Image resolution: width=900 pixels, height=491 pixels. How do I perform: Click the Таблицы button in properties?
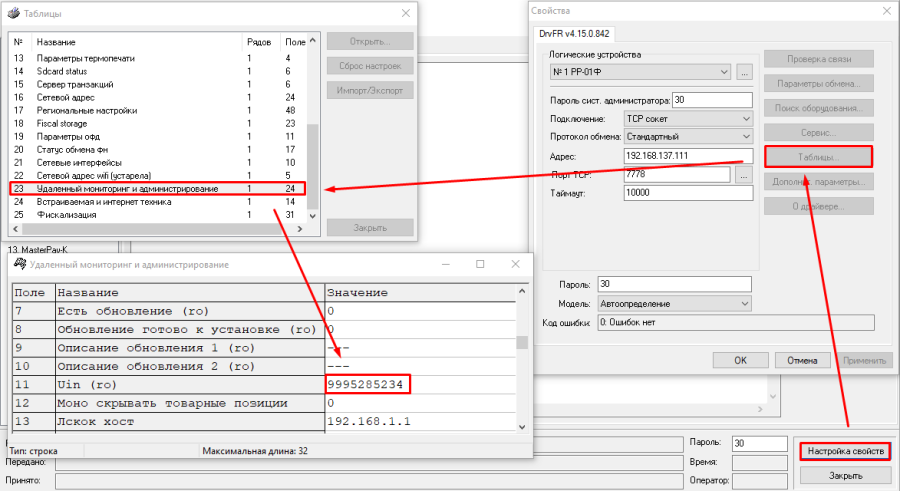[x=818, y=157]
